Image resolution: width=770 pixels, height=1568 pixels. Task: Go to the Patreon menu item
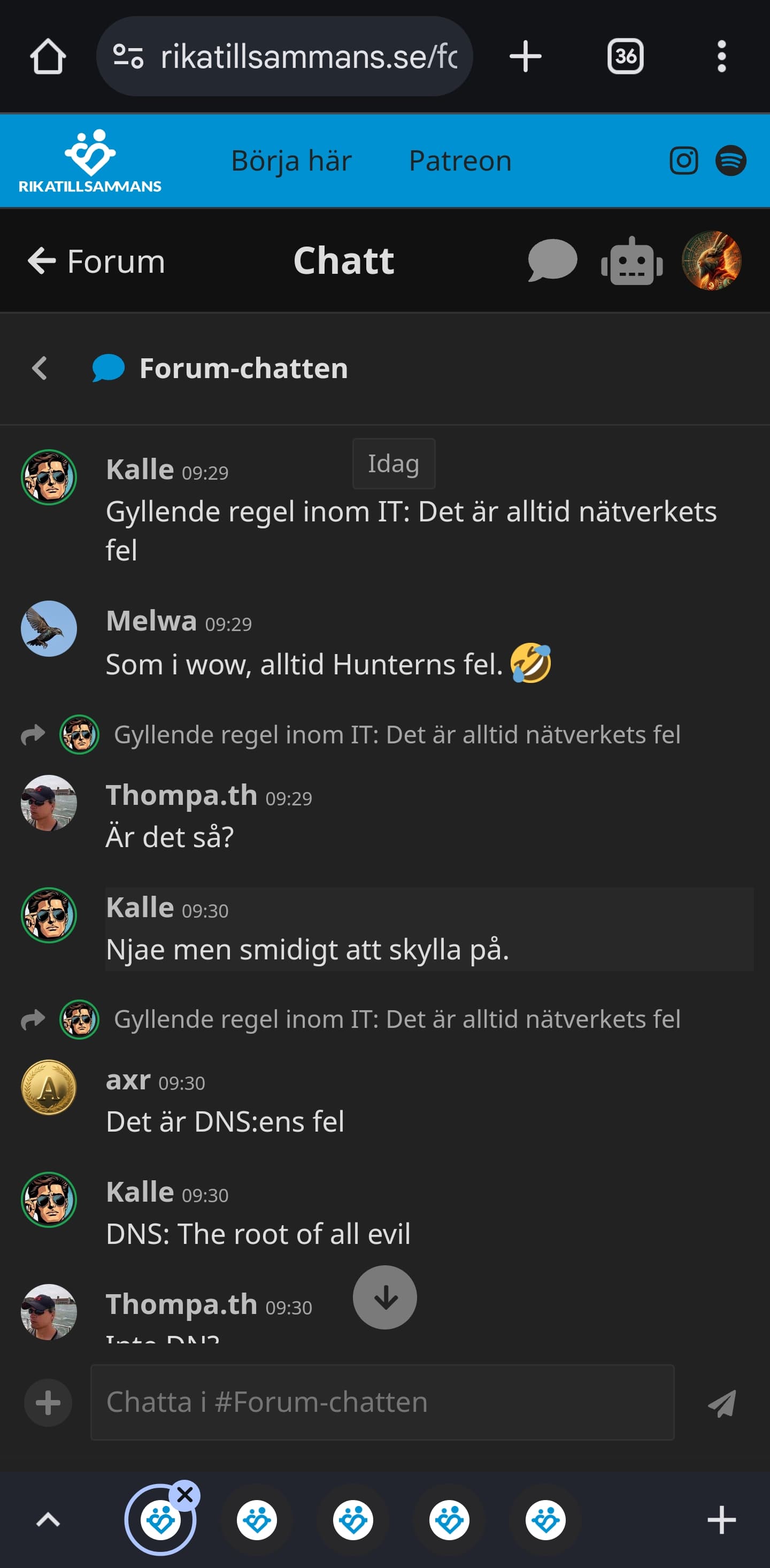(459, 160)
